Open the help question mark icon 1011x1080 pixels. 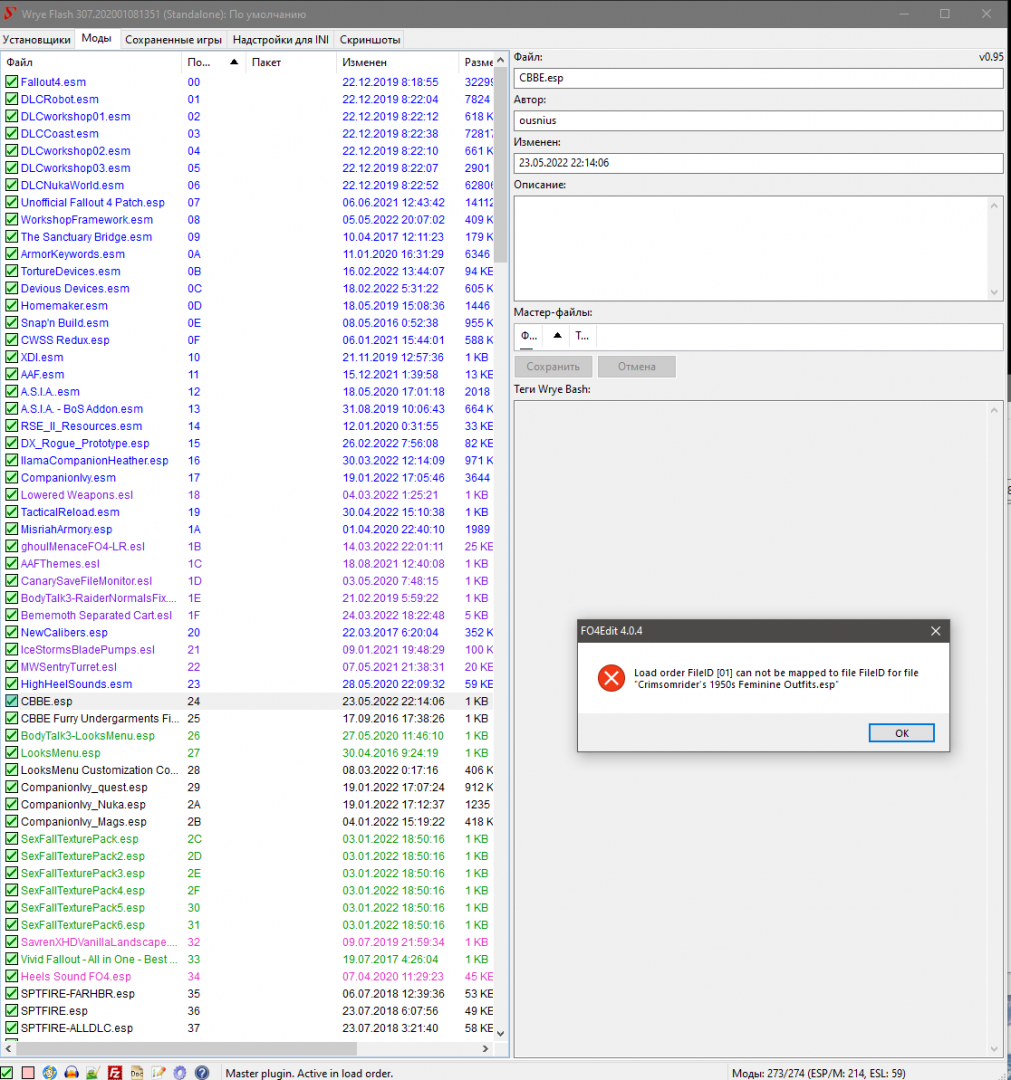click(201, 1072)
